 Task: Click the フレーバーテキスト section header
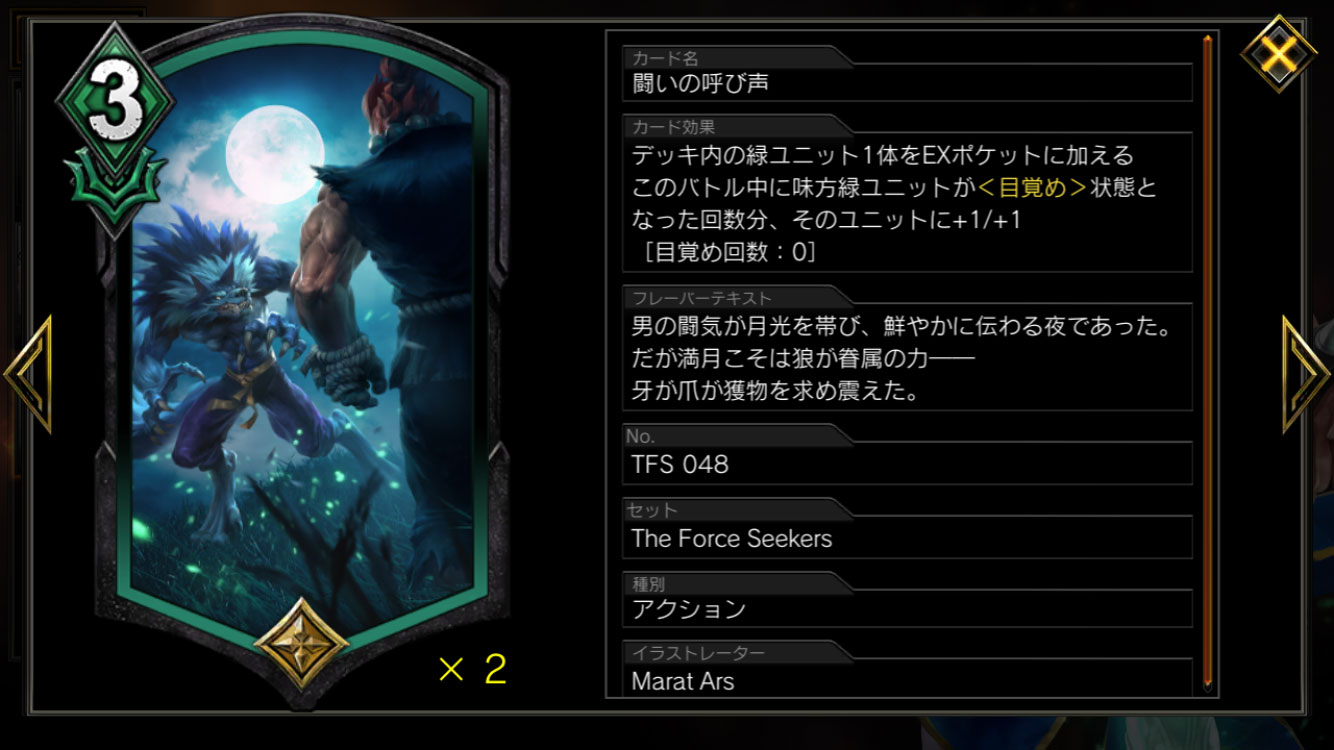pyautogui.click(x=702, y=298)
